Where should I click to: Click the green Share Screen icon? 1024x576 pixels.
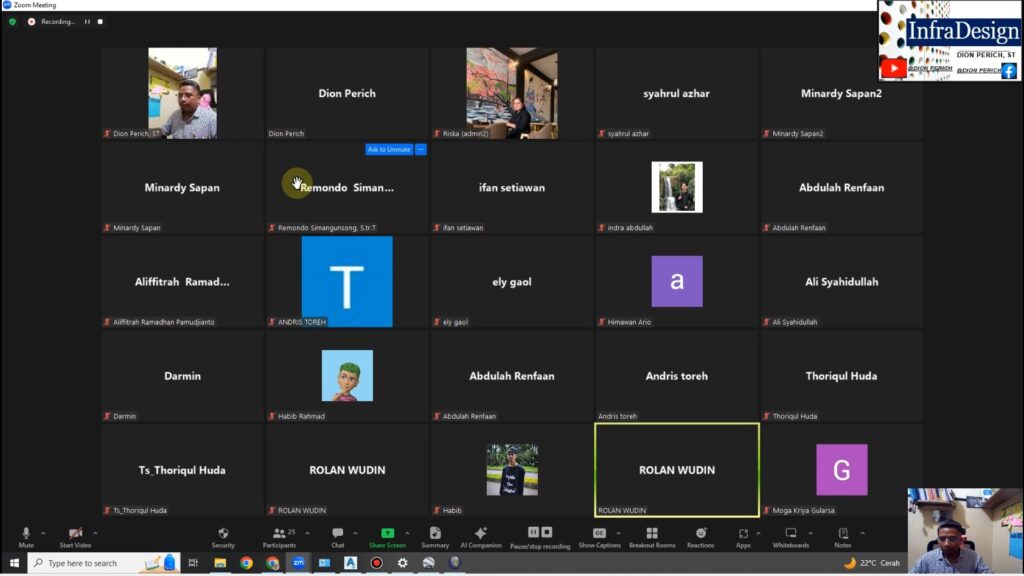[x=387, y=534]
